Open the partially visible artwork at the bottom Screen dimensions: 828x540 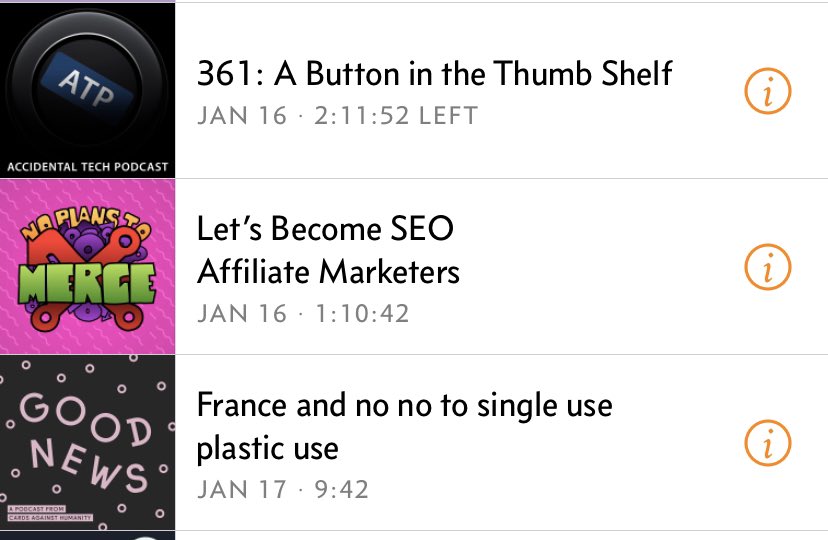pos(87,535)
